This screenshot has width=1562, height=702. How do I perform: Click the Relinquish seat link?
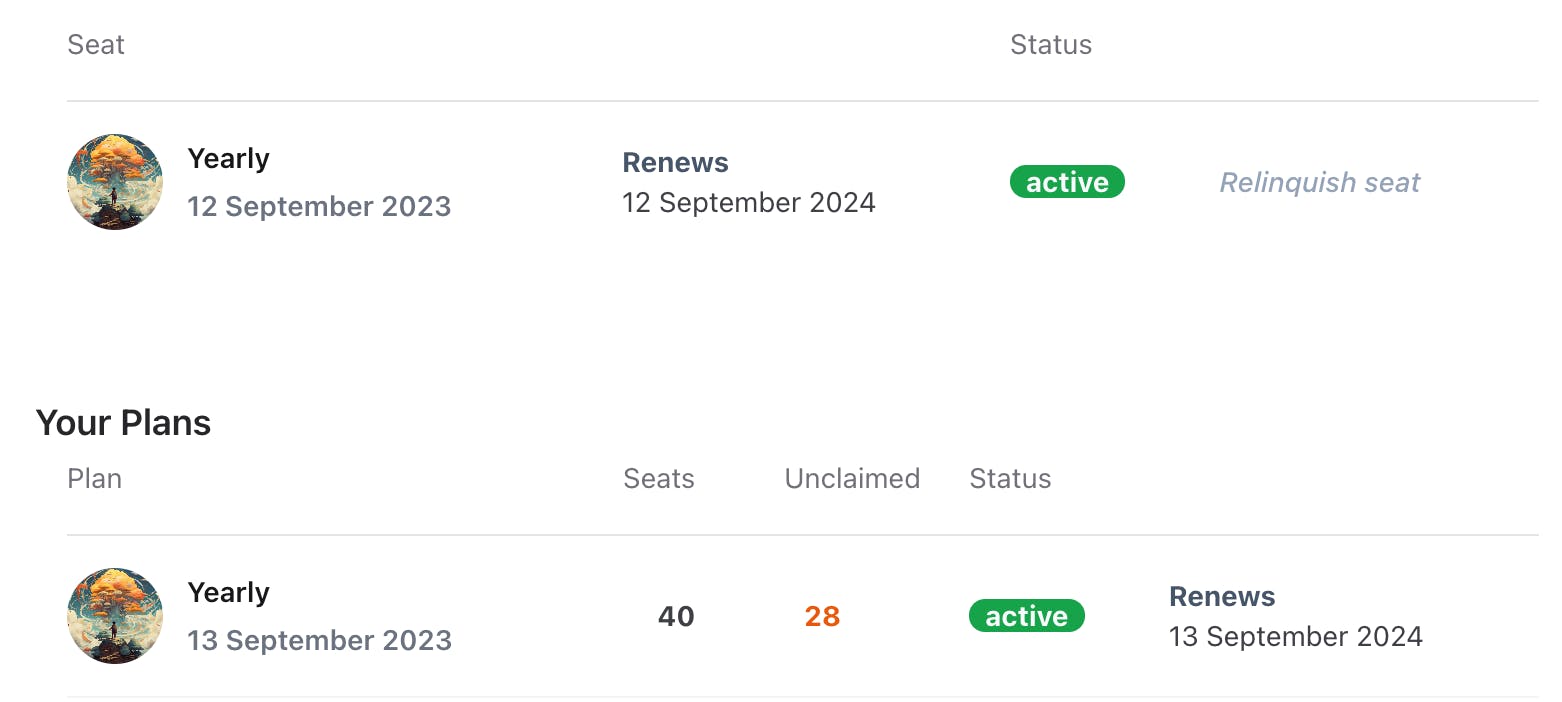pos(1319,183)
